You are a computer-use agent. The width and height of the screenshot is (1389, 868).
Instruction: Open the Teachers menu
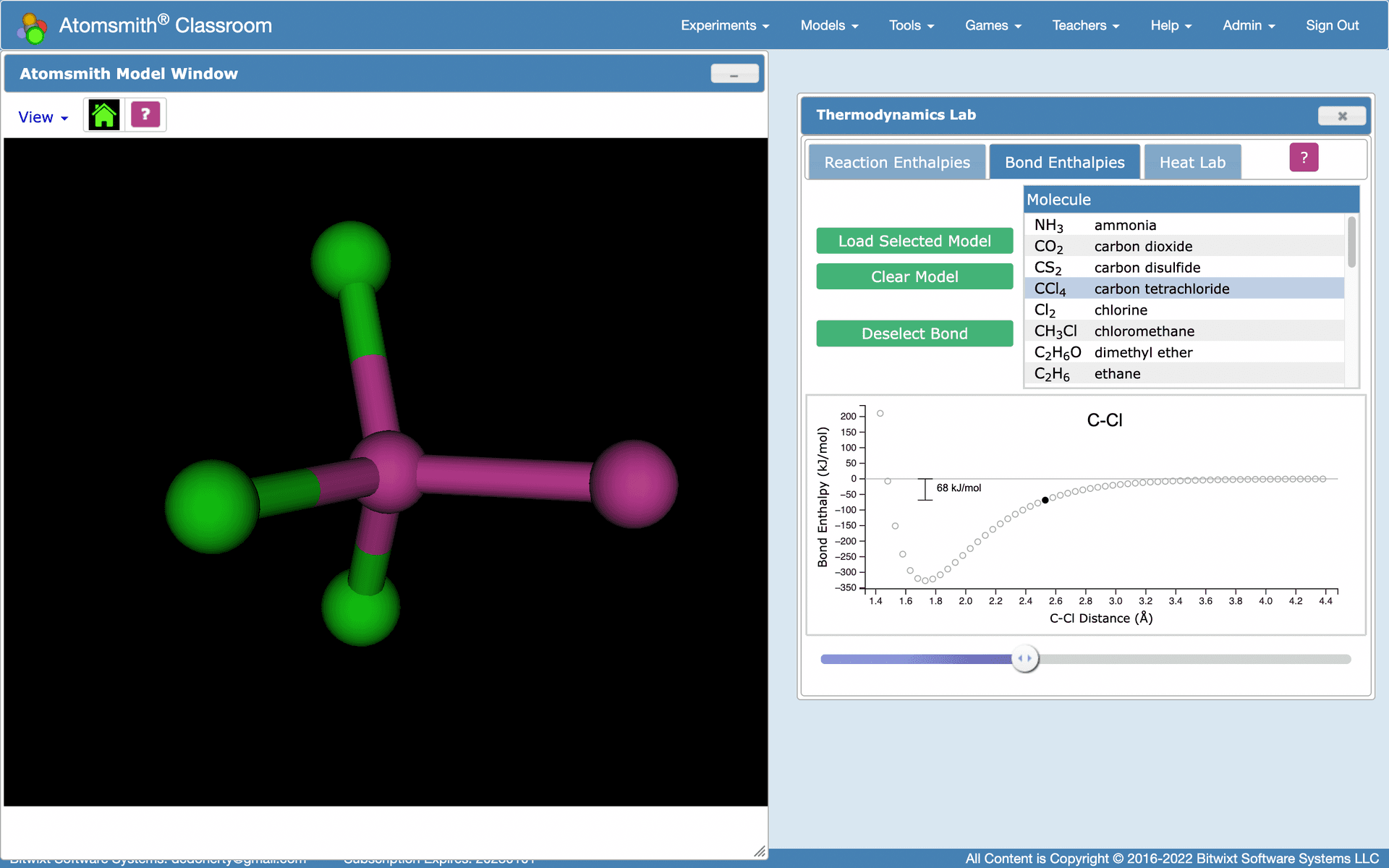tap(1086, 25)
